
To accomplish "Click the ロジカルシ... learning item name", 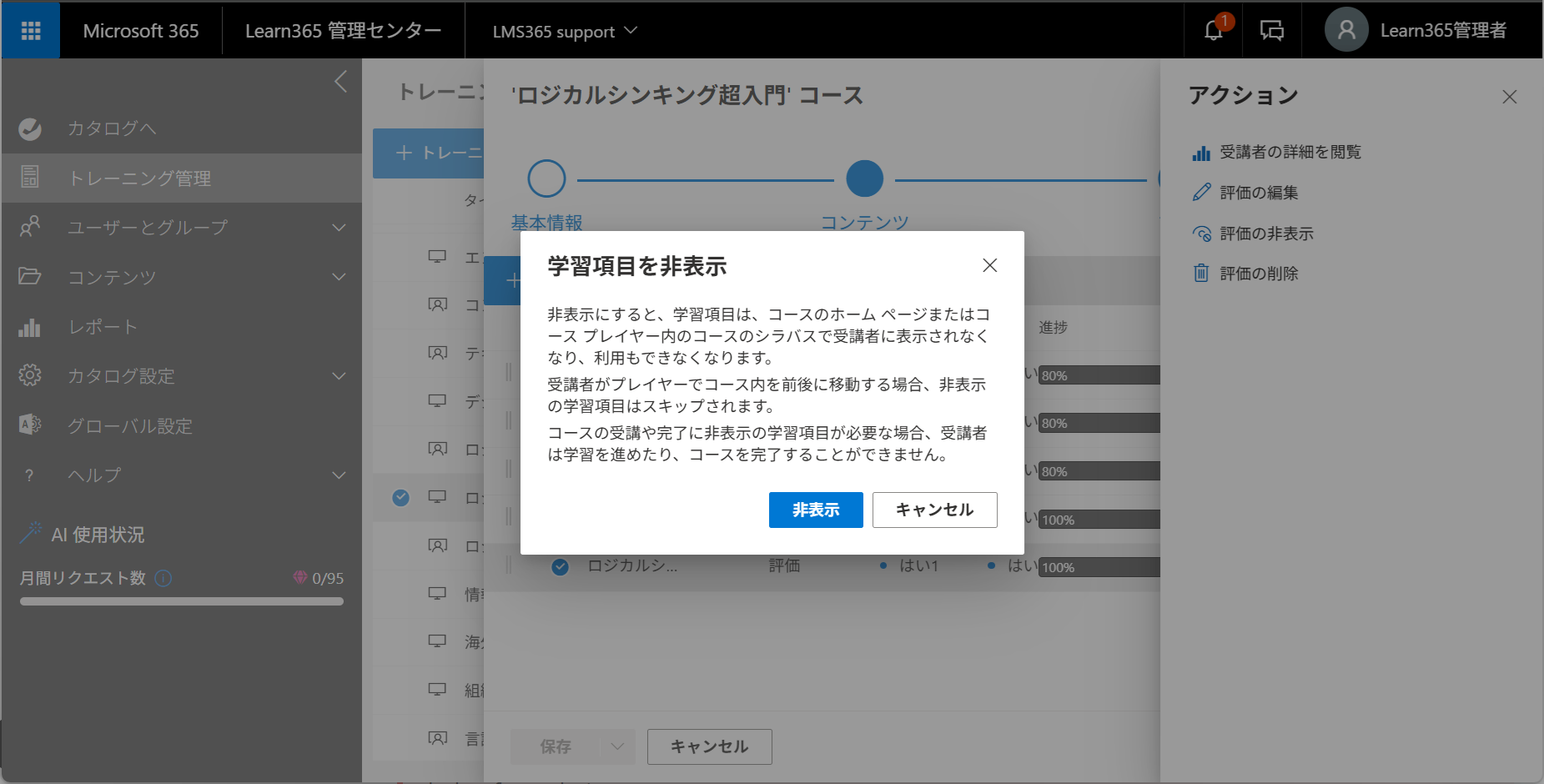I will coord(632,565).
